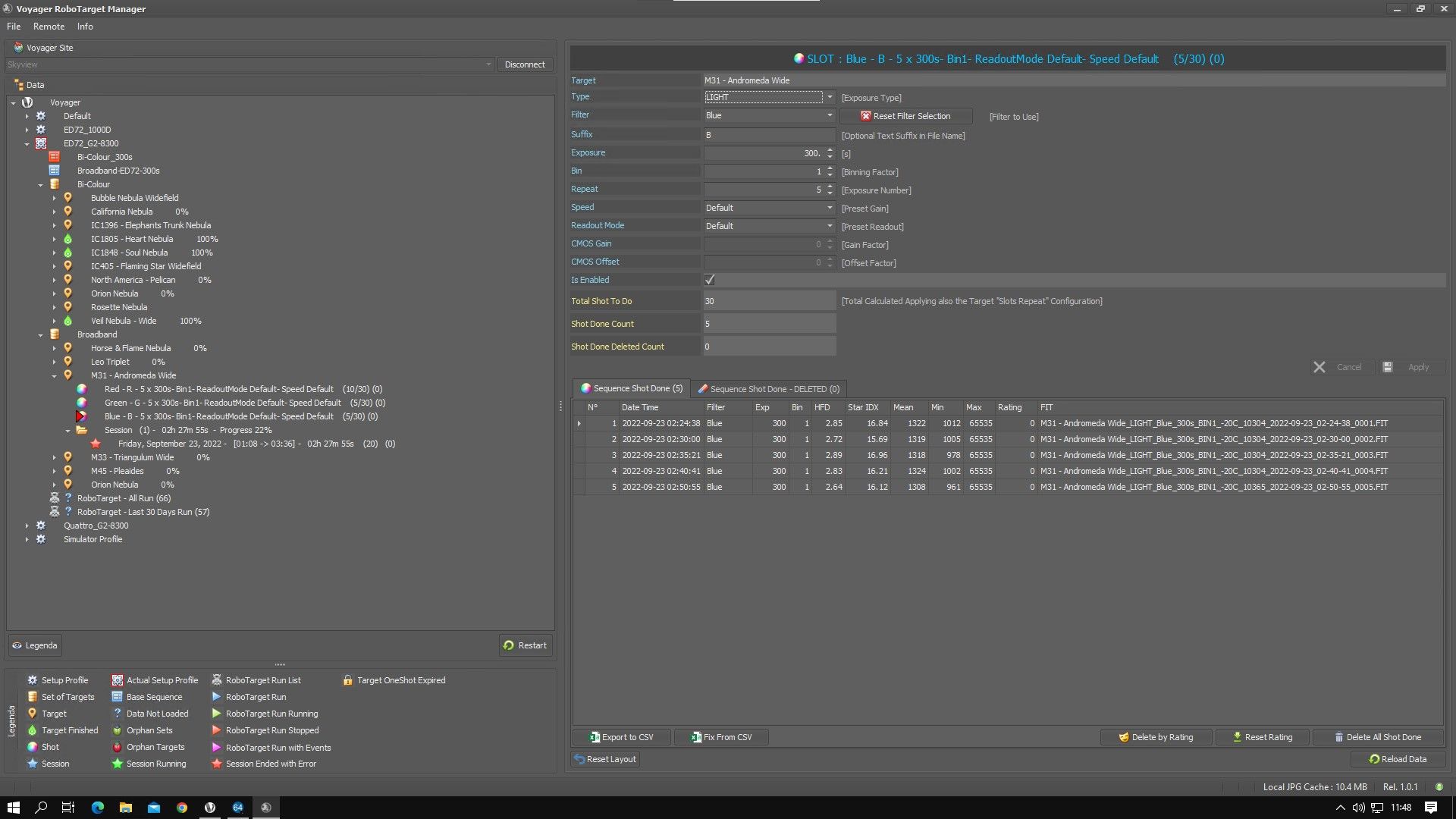Image resolution: width=1456 pixels, height=819 pixels.
Task: Decrease the Bin factor with the down arrow
Action: tap(830, 175)
